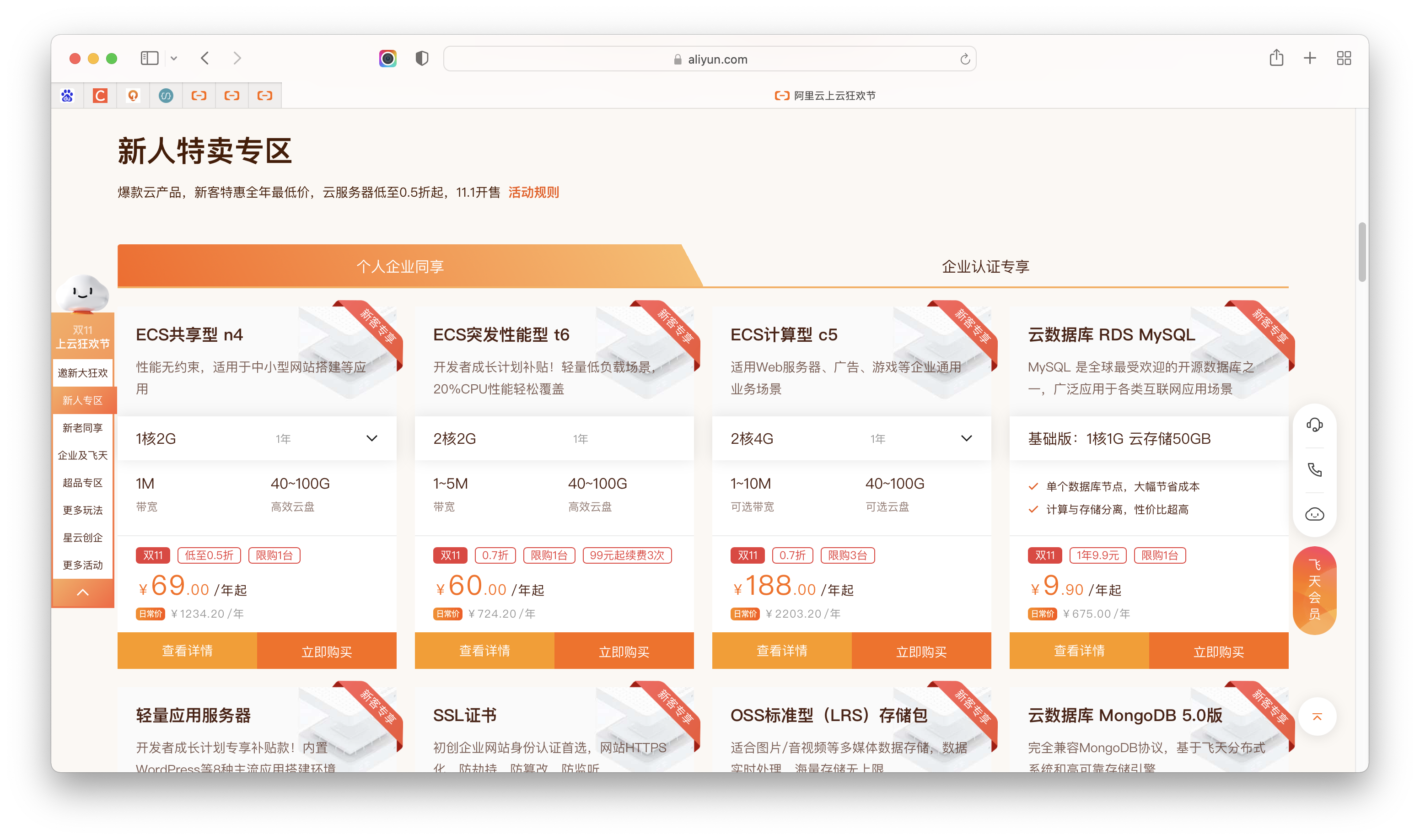
Task: Jump to 企业及飞天 section
Action: [x=83, y=456]
